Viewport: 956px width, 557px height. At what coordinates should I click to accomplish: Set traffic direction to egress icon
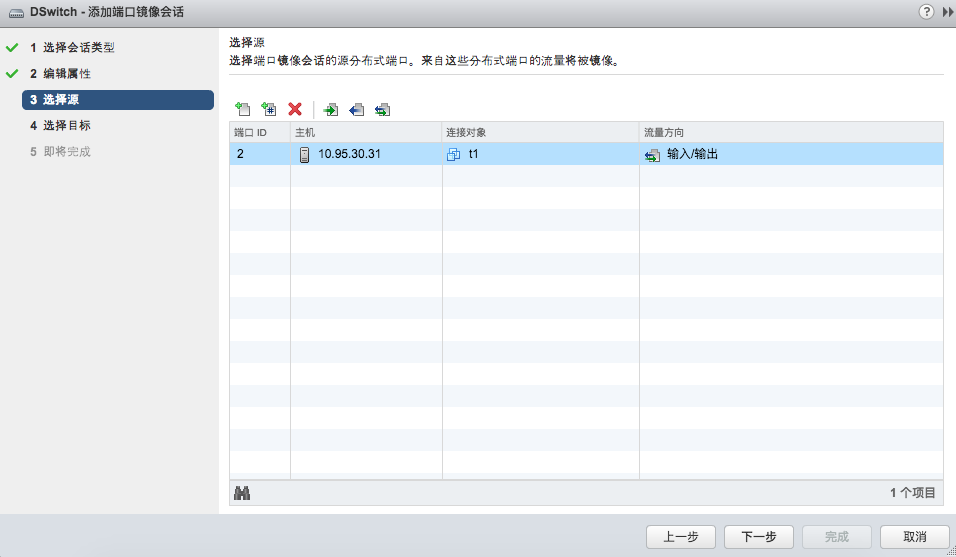click(x=357, y=110)
